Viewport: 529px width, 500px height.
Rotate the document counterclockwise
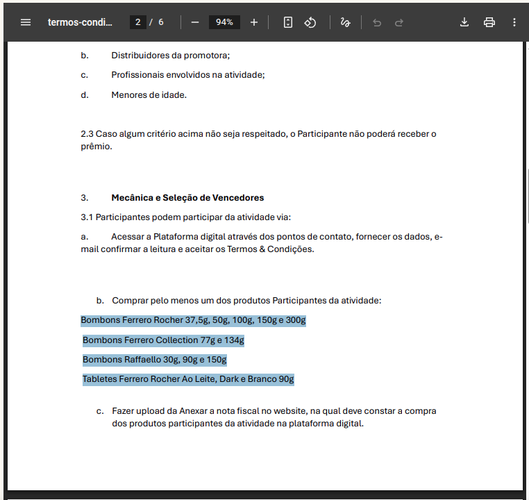tap(310, 23)
